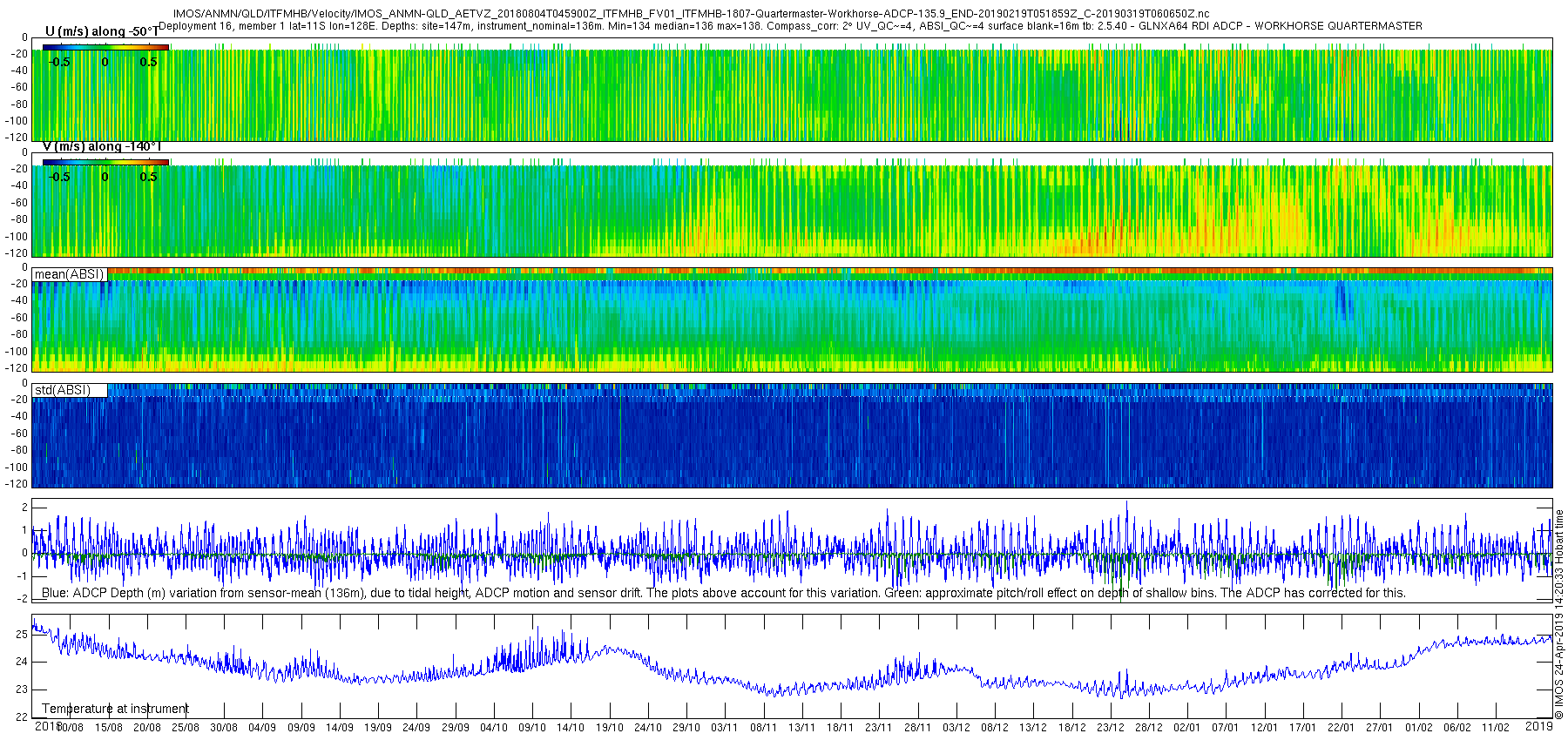Click the '03/11' date tick label
This screenshot has height=740, width=1568.
pos(725,728)
